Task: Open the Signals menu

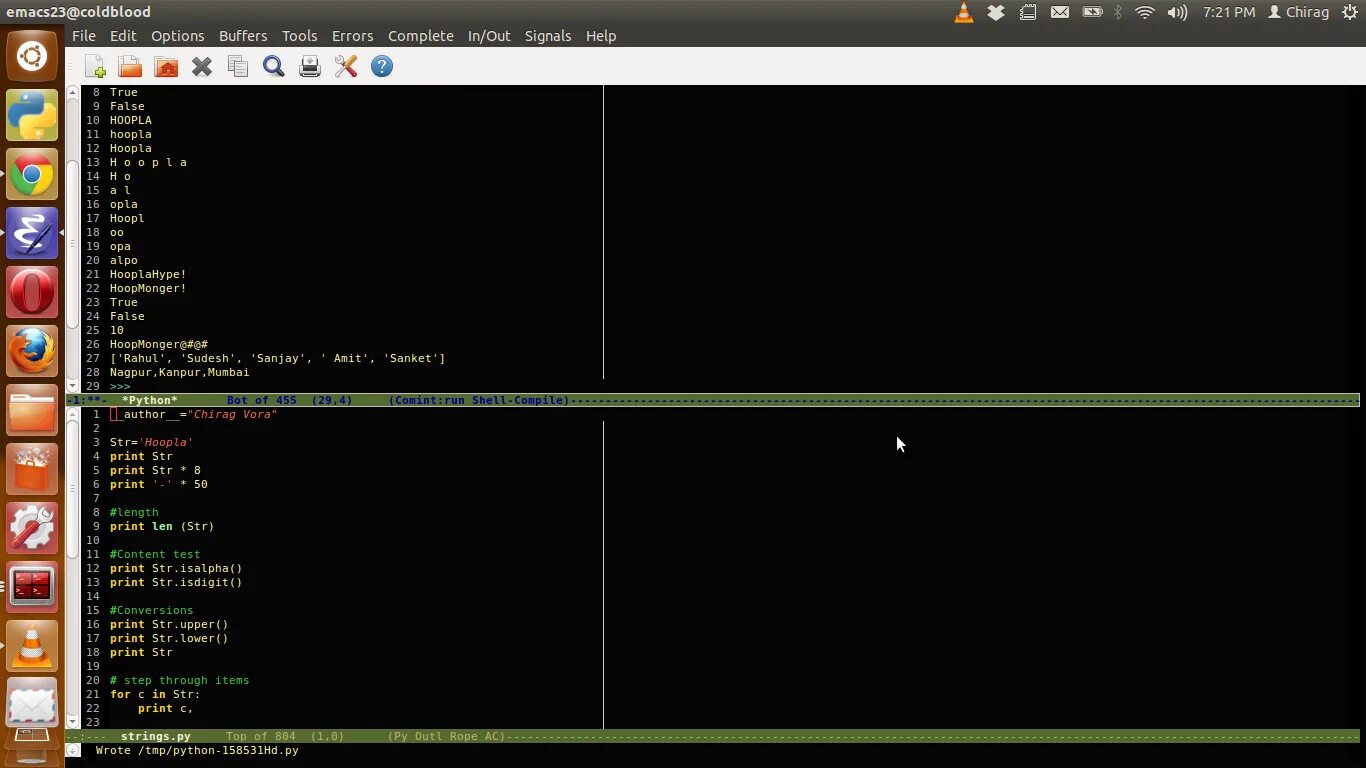Action: point(548,35)
